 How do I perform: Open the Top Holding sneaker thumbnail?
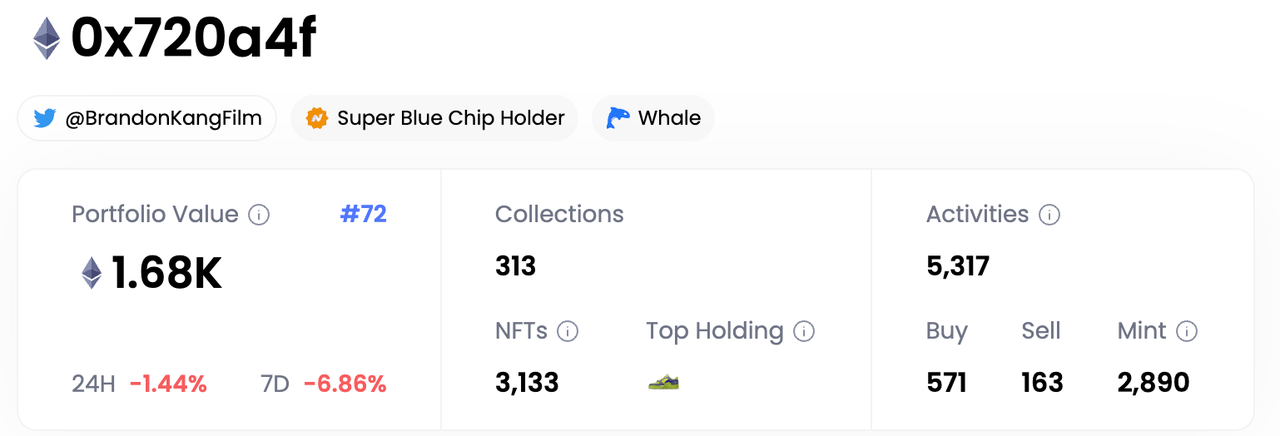pyautogui.click(x=663, y=382)
